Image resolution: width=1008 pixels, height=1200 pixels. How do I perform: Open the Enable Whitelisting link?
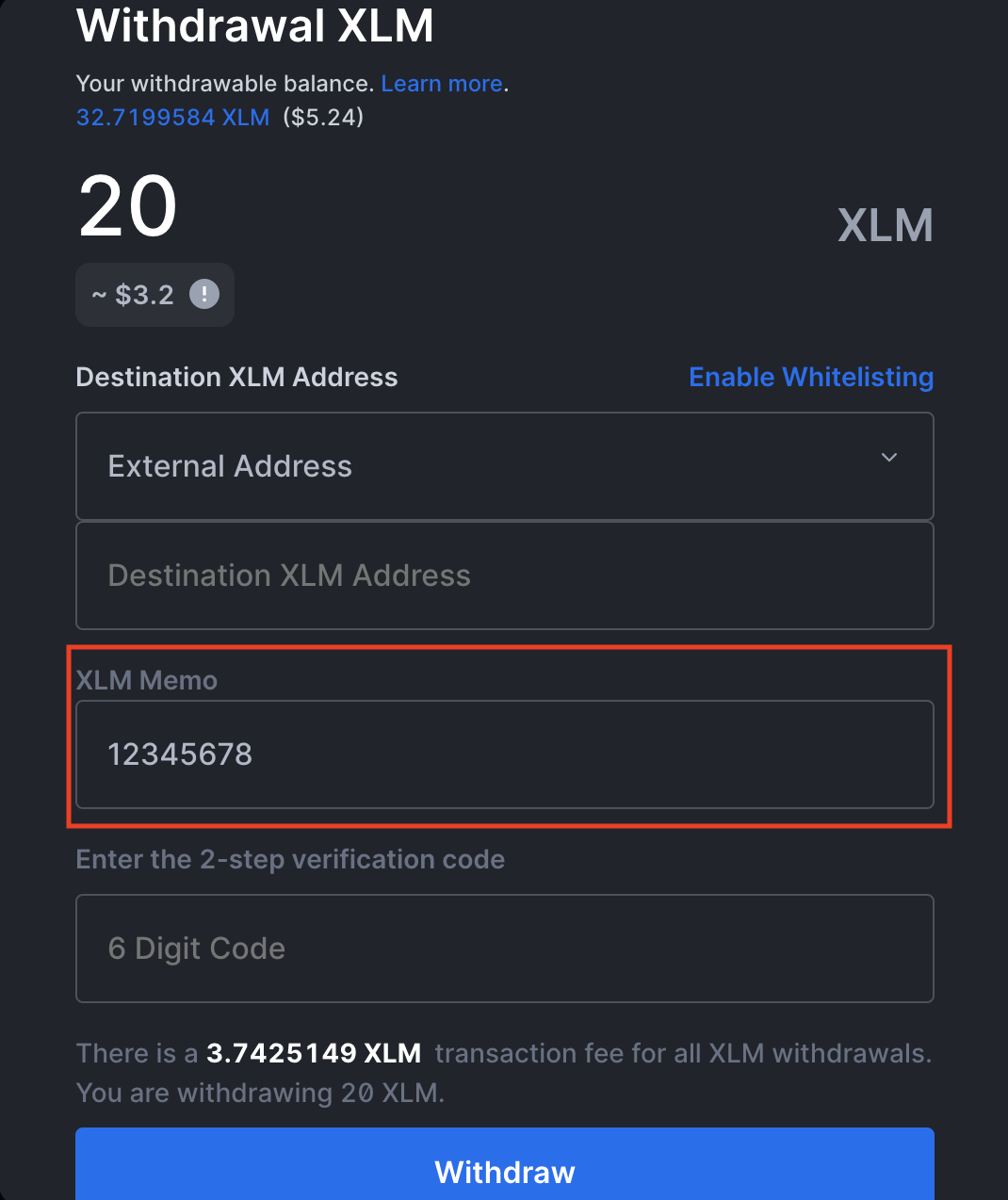[x=811, y=377]
